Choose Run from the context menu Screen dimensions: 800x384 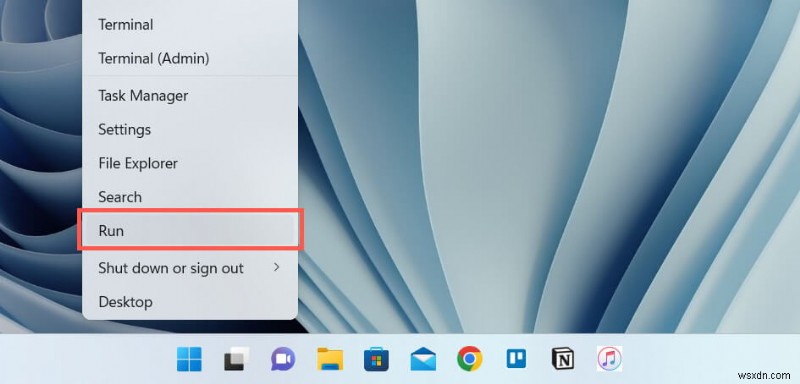click(190, 231)
